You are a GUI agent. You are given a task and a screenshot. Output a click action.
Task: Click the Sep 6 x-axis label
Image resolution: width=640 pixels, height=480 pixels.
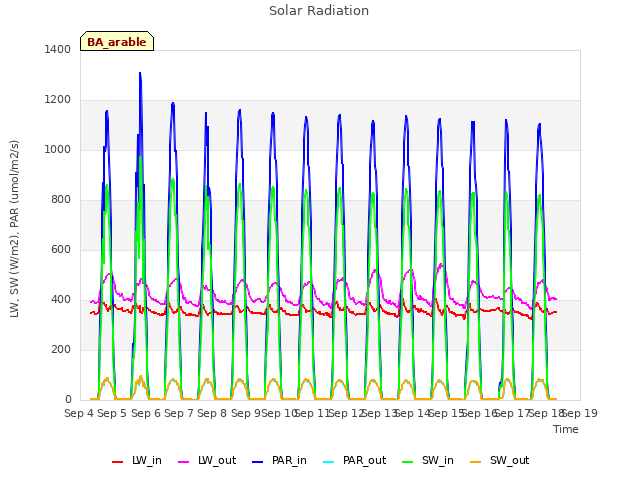(x=146, y=413)
